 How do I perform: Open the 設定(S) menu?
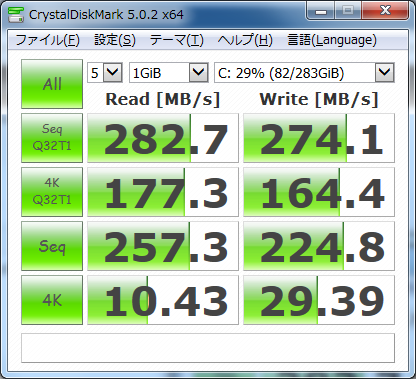(115, 40)
